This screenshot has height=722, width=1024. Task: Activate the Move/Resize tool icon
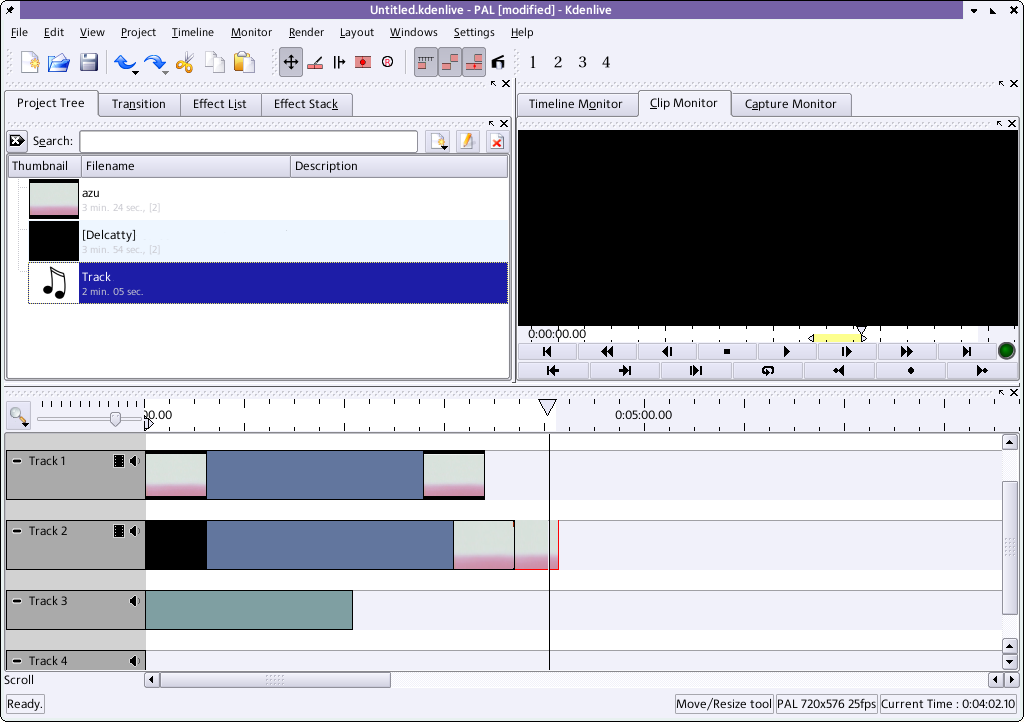tap(291, 62)
